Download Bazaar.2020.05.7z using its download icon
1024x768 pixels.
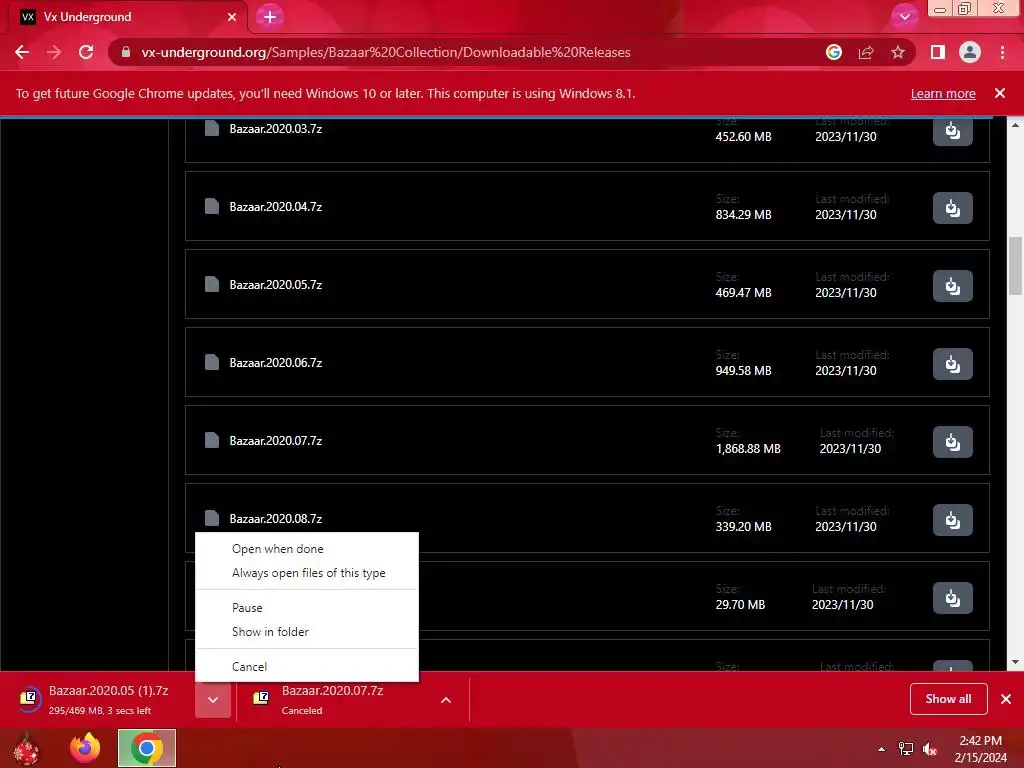pyautogui.click(x=952, y=286)
